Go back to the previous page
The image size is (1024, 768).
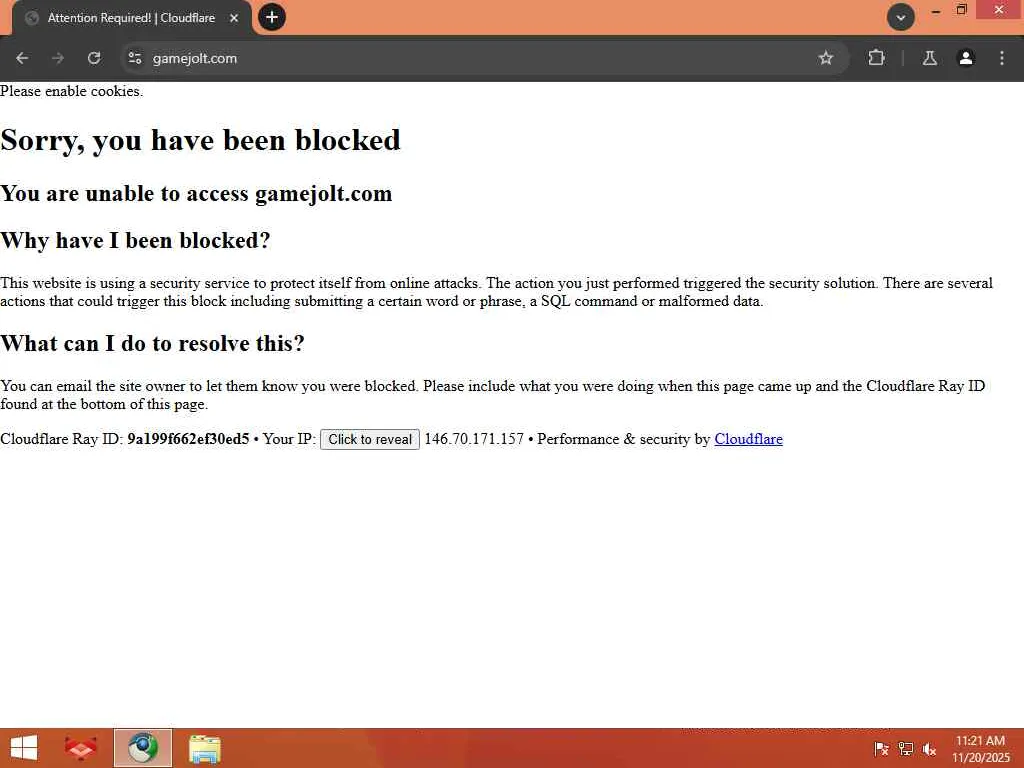pos(22,58)
